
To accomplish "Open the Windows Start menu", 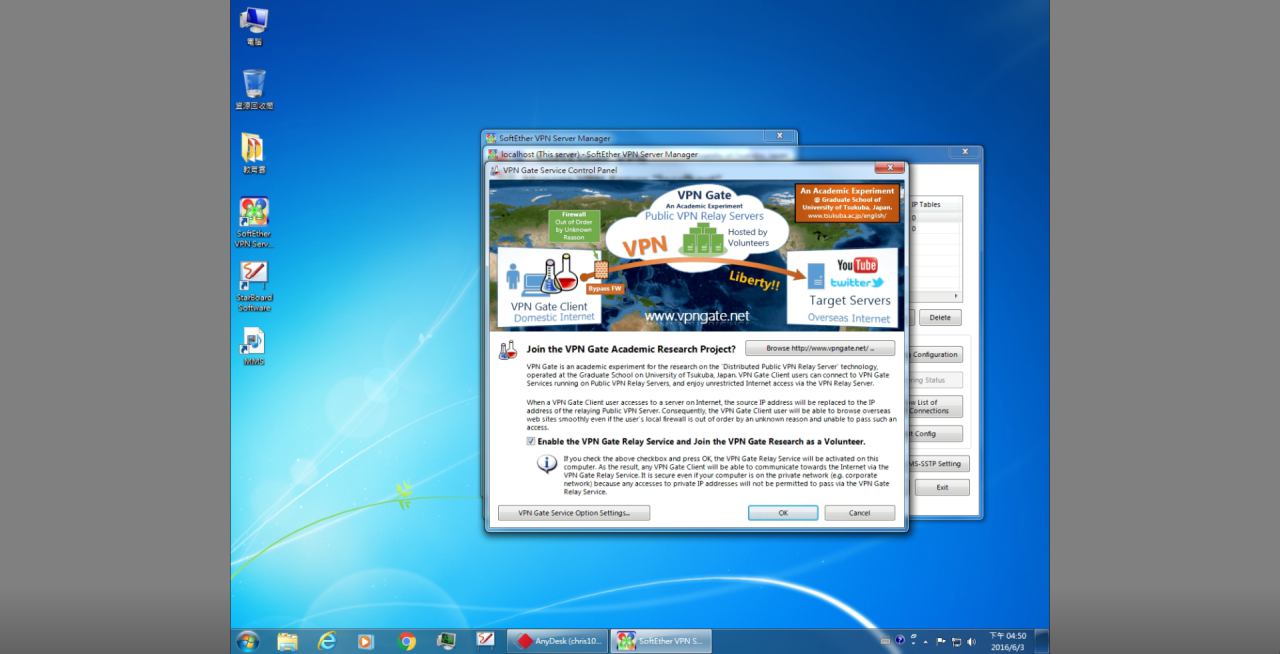I will click(247, 641).
